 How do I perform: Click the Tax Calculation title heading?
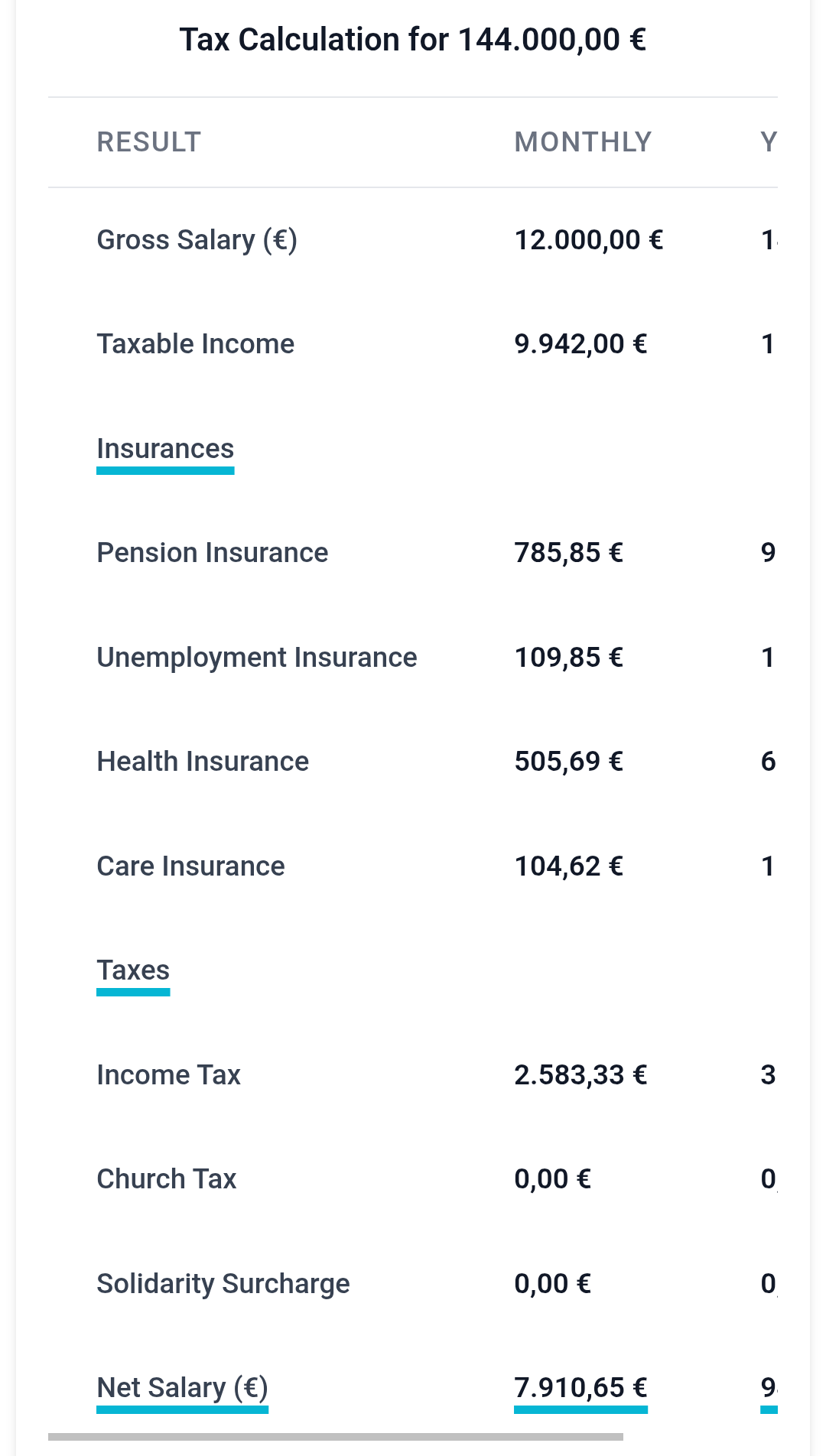tap(413, 40)
